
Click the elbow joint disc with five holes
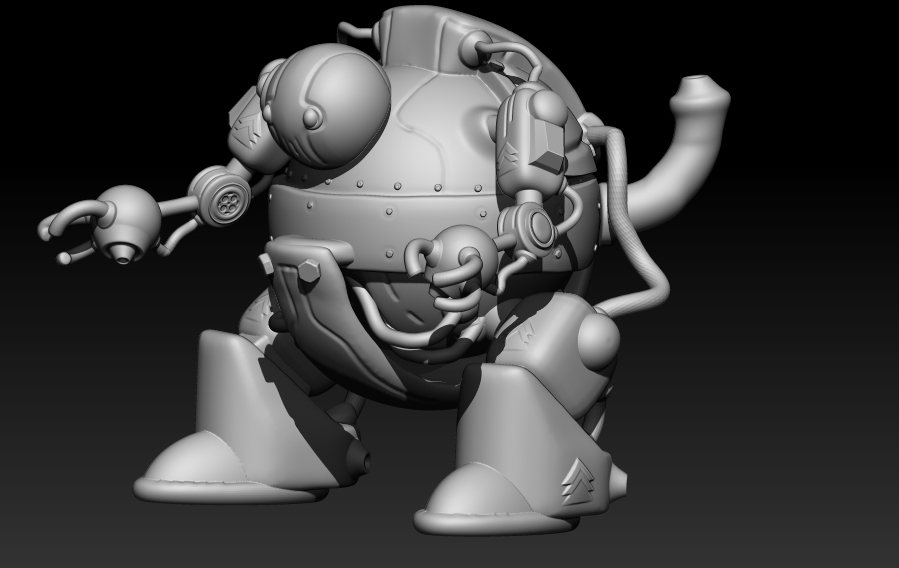(x=229, y=201)
